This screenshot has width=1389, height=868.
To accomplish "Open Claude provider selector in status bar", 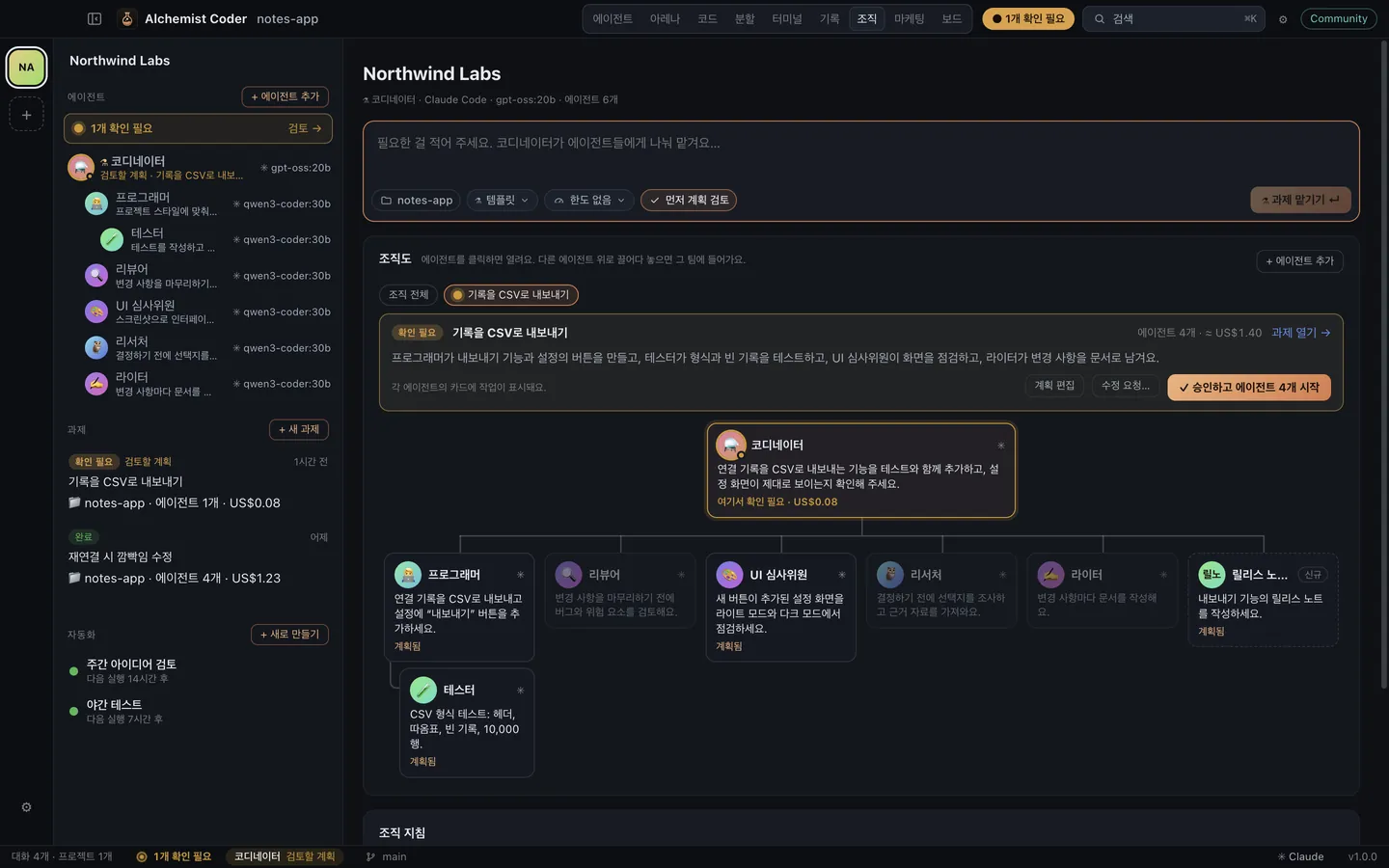I will coord(1300,856).
